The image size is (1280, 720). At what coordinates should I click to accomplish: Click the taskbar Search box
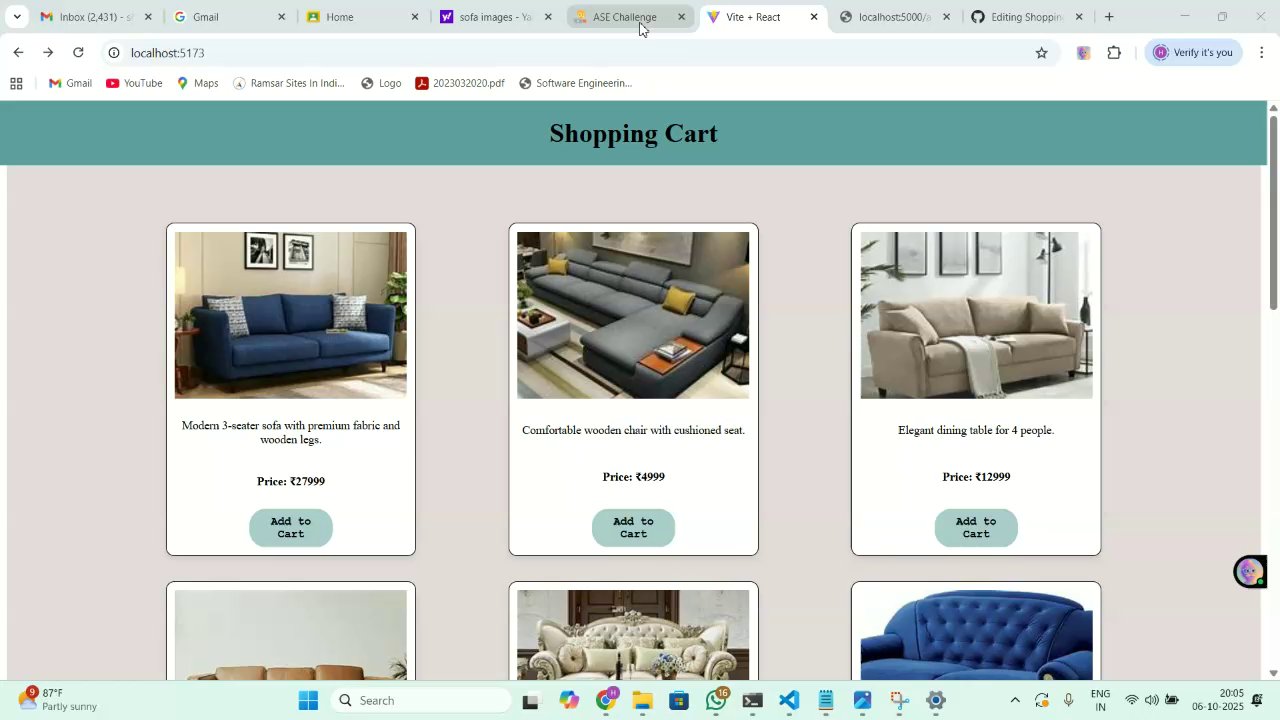(x=420, y=701)
